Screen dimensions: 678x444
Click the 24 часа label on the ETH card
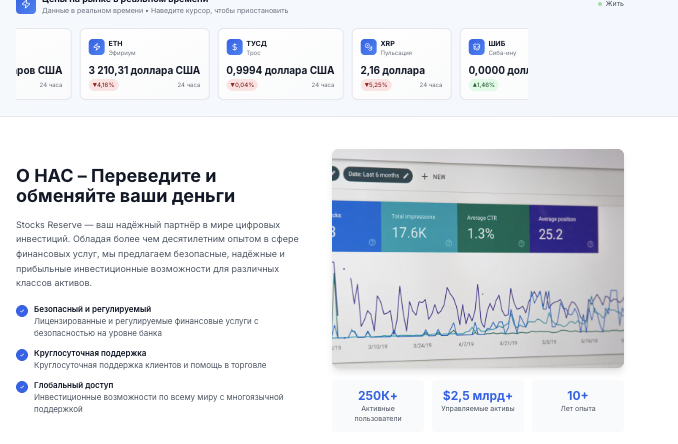(189, 85)
